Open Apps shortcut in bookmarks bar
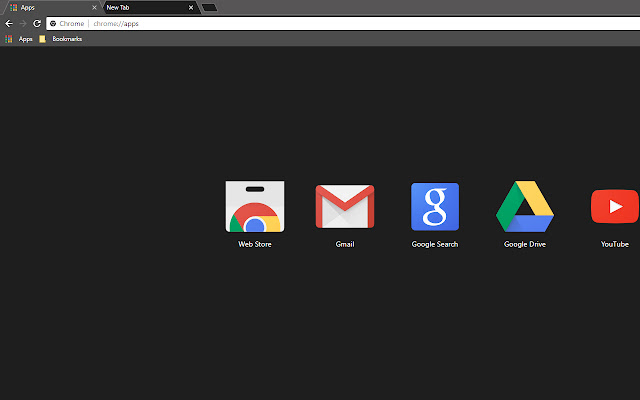 click(x=19, y=39)
